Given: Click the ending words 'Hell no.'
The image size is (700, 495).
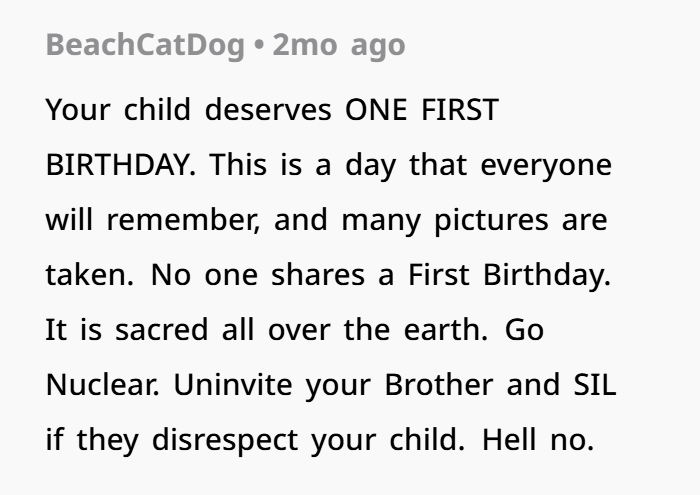Looking at the screenshot, I should click(x=538, y=440).
